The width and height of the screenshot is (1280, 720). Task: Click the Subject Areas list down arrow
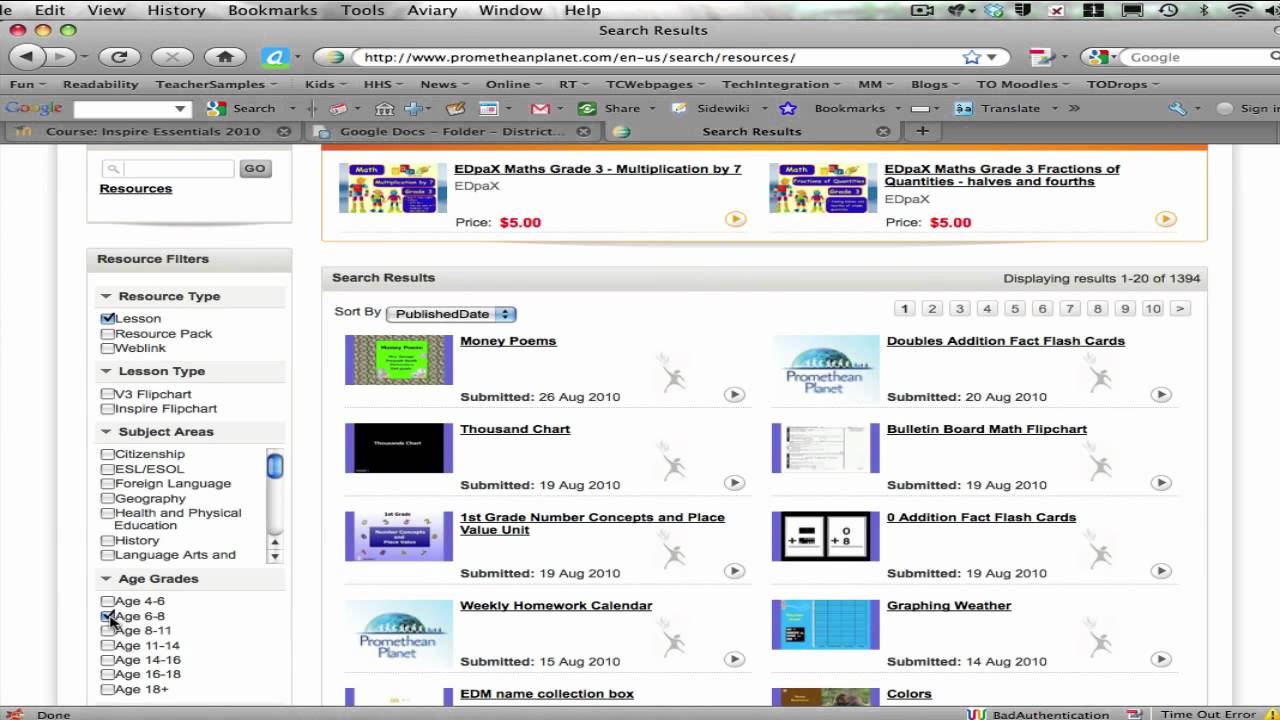[275, 555]
